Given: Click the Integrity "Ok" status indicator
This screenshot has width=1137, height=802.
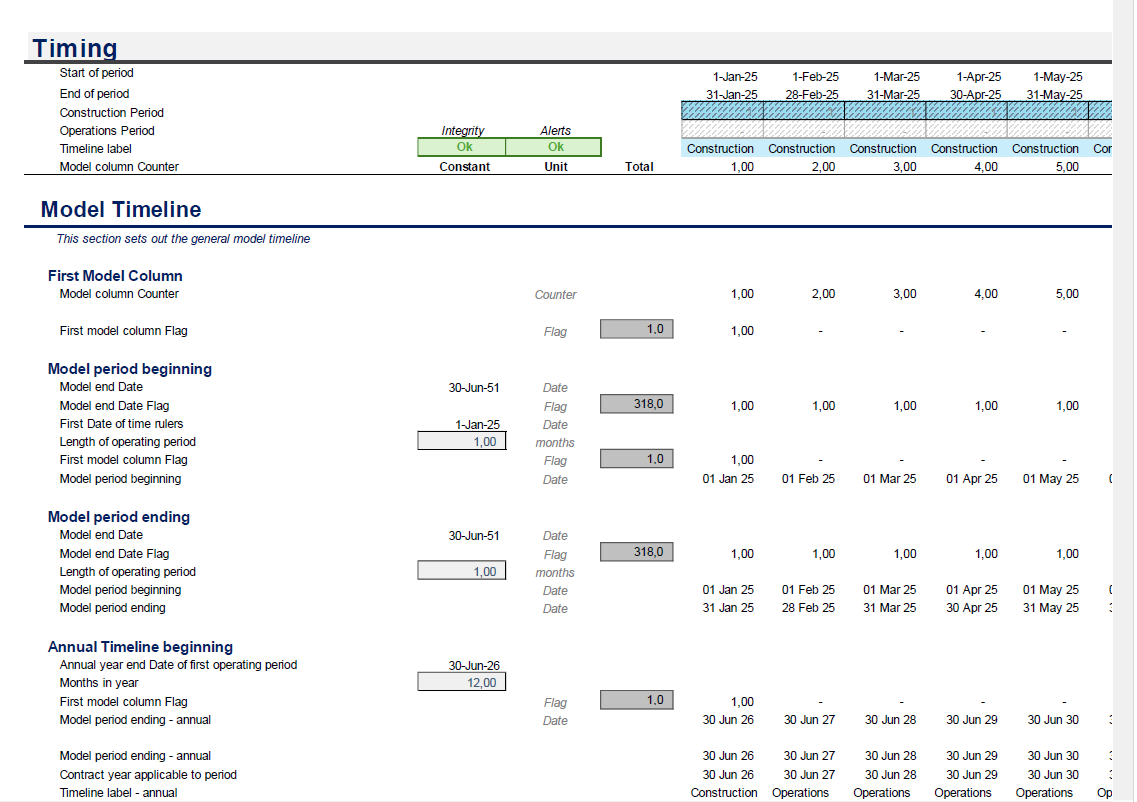Looking at the screenshot, I should [x=463, y=146].
